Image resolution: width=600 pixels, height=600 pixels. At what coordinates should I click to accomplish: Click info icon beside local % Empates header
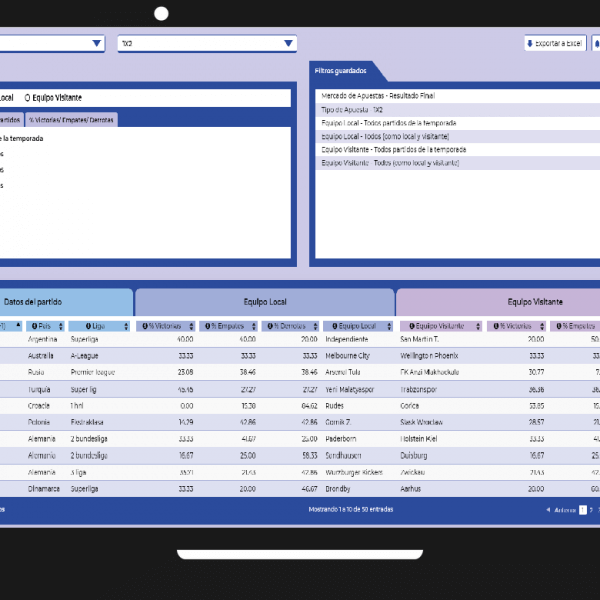[206, 326]
